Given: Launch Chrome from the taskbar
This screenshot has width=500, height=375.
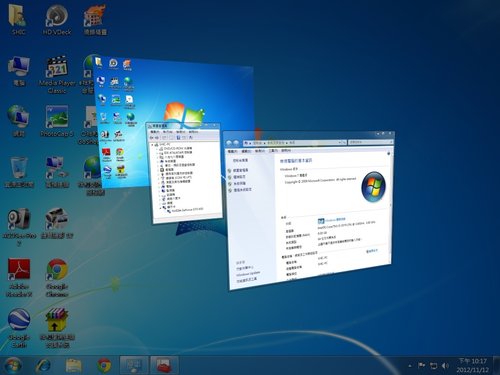Looking at the screenshot, I should click(104, 366).
